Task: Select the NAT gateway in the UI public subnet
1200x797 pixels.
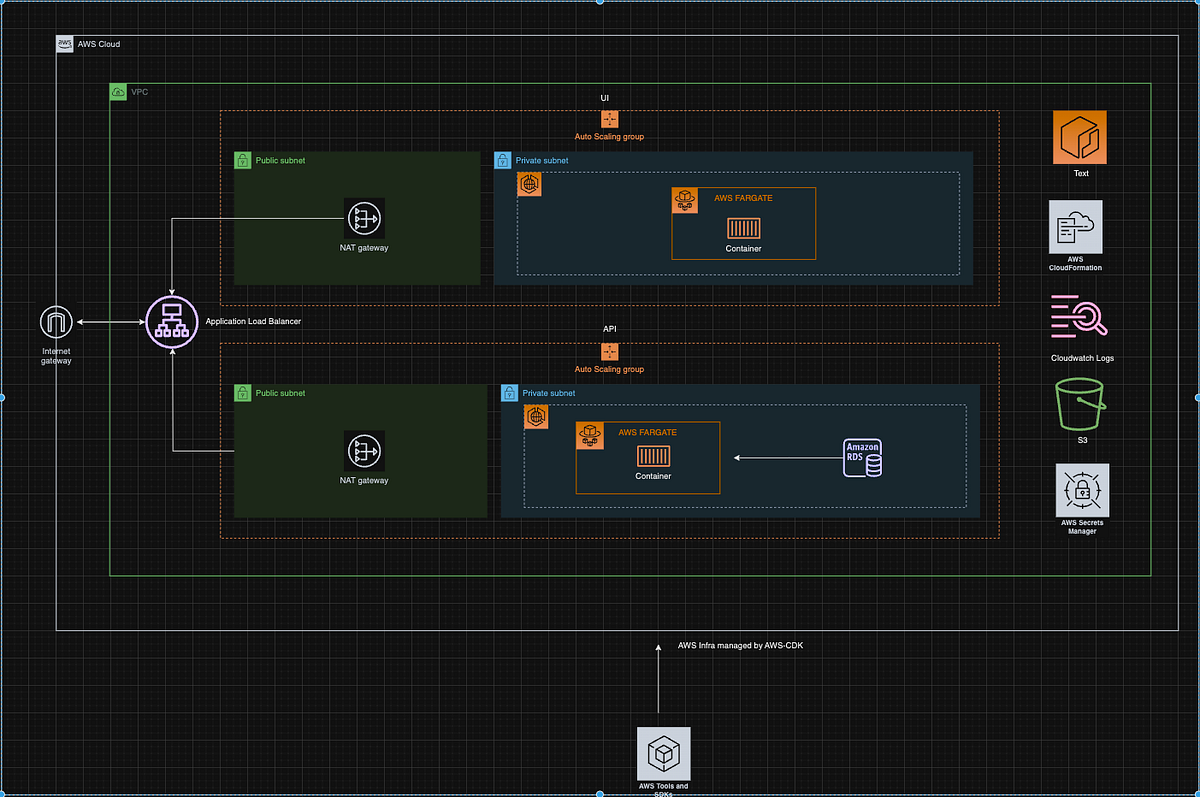Action: pos(364,219)
